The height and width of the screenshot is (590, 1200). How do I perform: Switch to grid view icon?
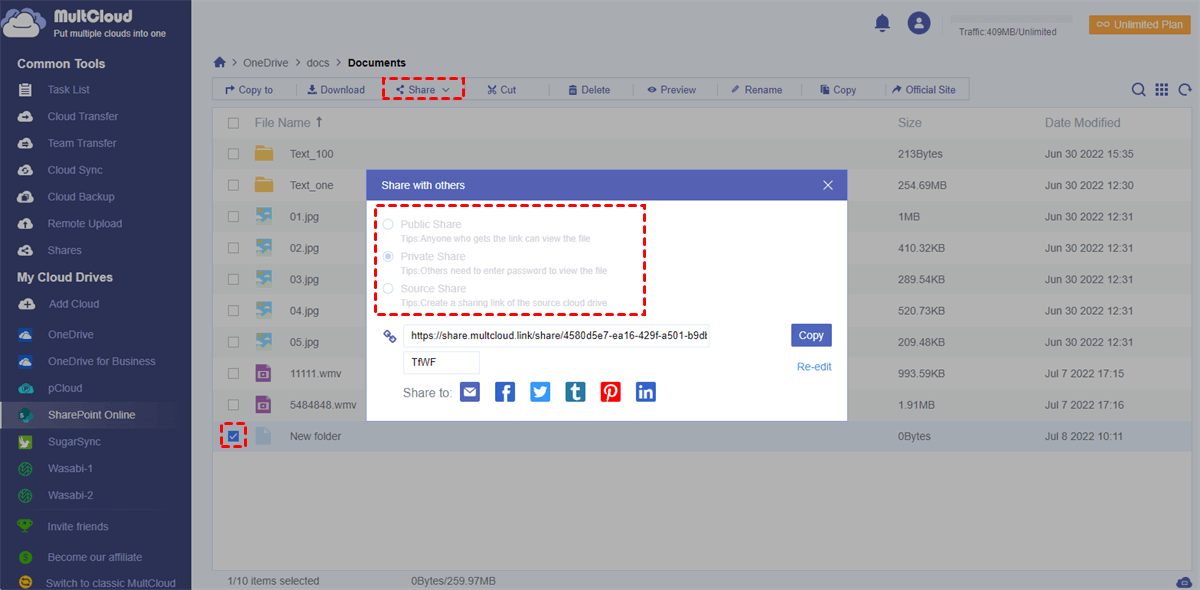[x=1162, y=90]
